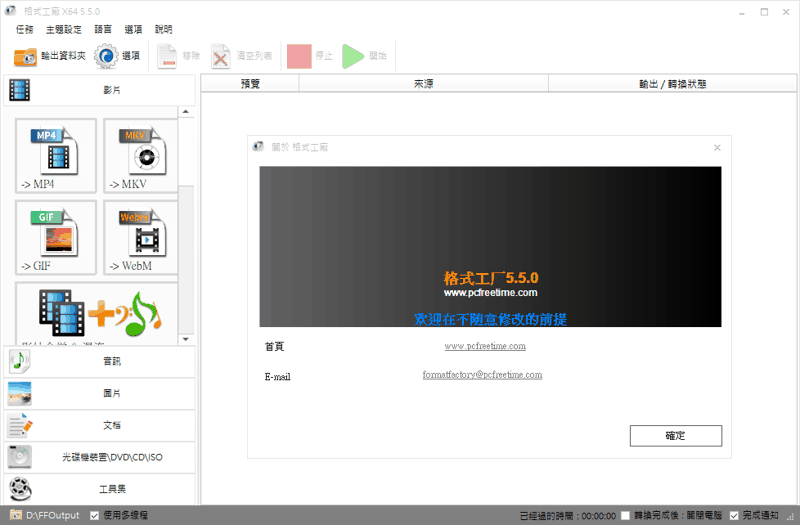Expand the 工具集 category panel
800x525 pixels.
pyautogui.click(x=99, y=489)
